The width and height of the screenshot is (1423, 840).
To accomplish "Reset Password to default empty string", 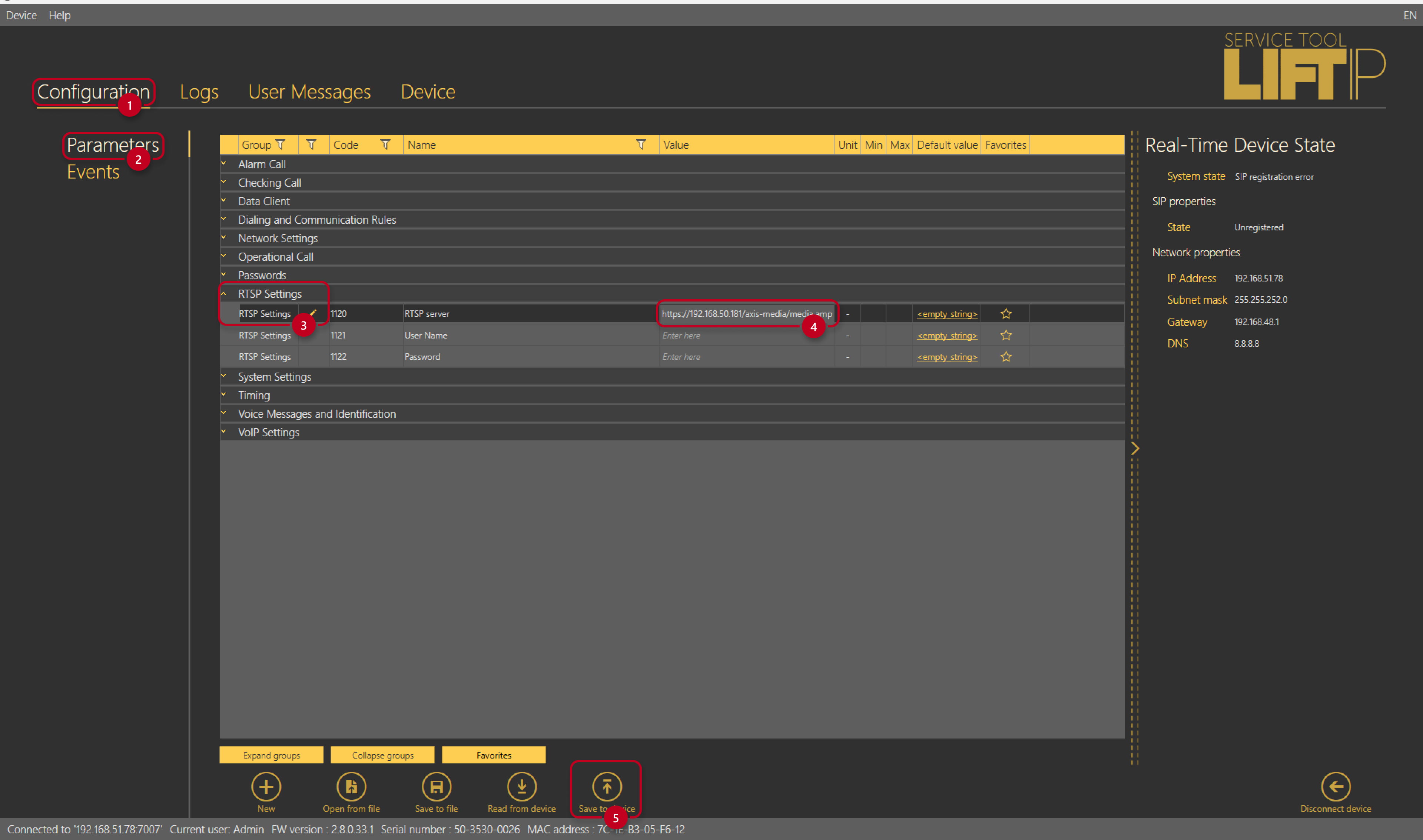I will click(x=947, y=357).
